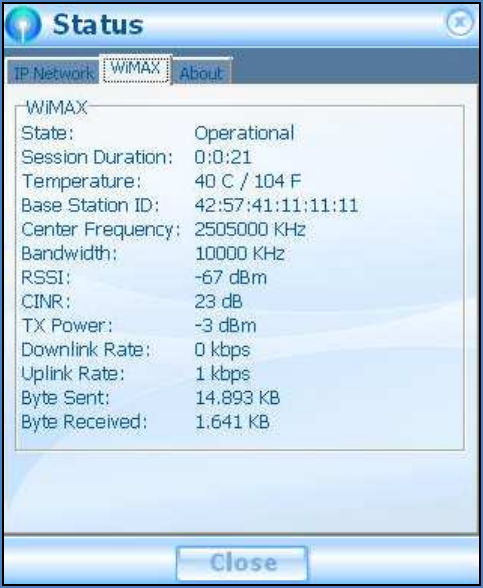
Task: Click the Downlink Rate 0 kbps value
Action: (x=222, y=350)
